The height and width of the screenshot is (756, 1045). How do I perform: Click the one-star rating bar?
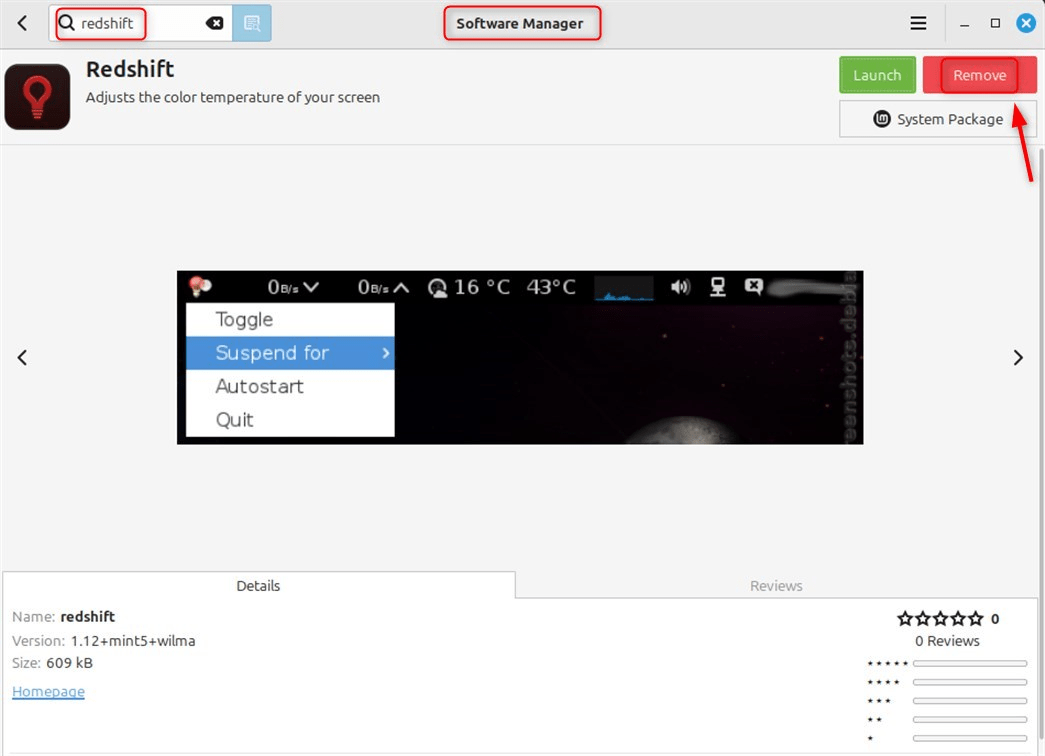(970, 738)
